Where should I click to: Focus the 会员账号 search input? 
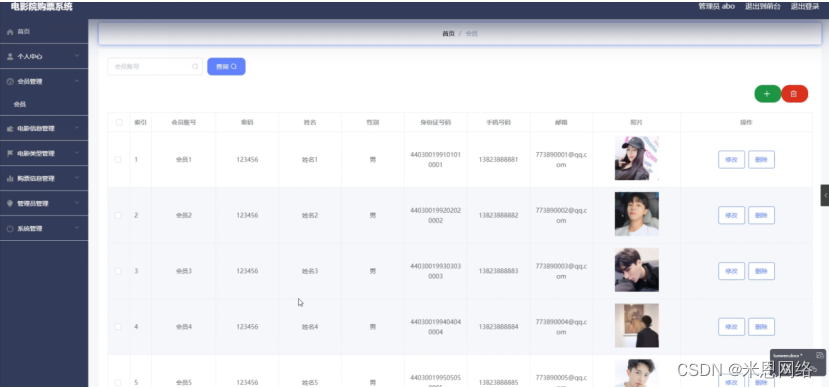pyautogui.click(x=155, y=67)
